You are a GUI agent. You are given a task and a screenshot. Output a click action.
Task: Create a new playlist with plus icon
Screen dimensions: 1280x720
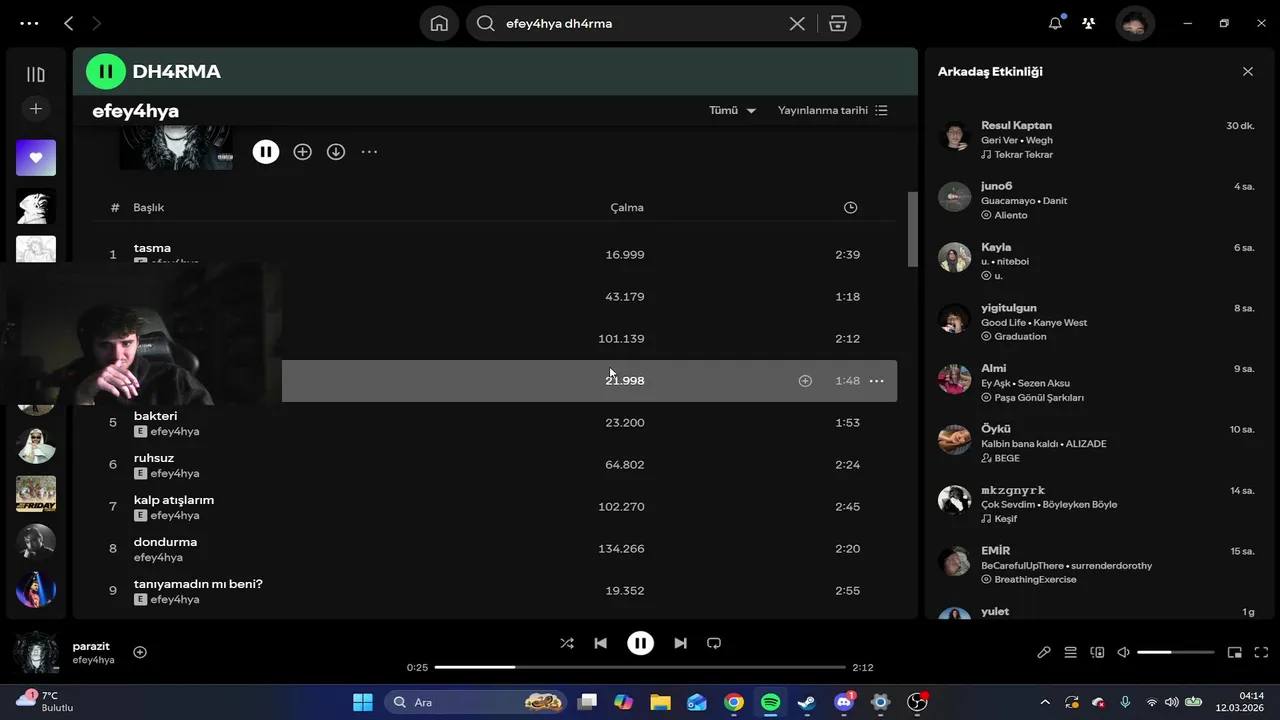(36, 108)
